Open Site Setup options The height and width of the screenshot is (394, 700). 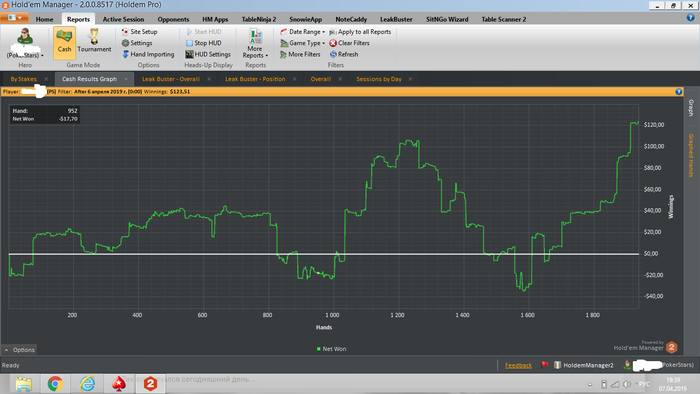coord(139,32)
